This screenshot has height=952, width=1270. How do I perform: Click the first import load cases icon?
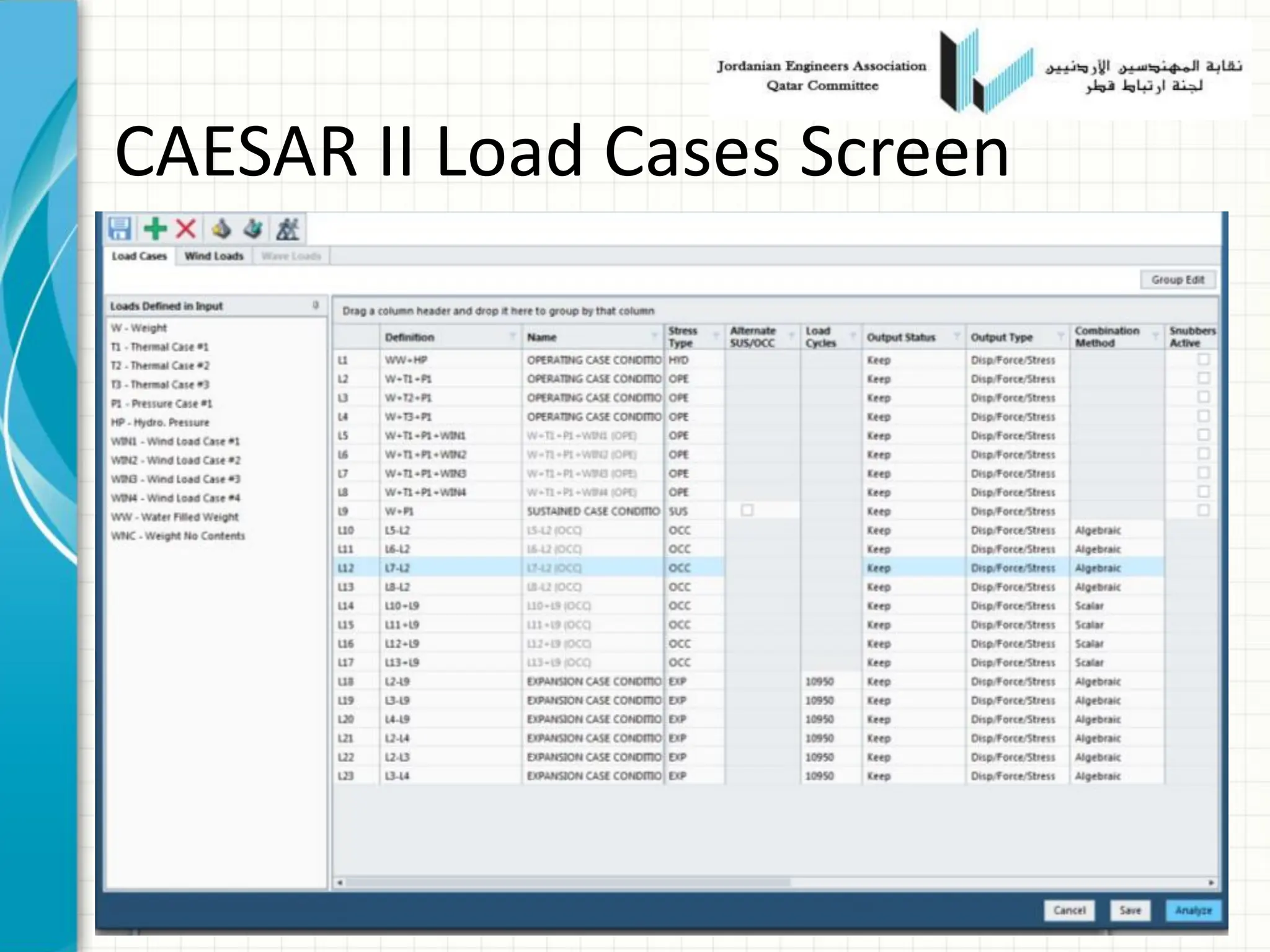coord(221,229)
